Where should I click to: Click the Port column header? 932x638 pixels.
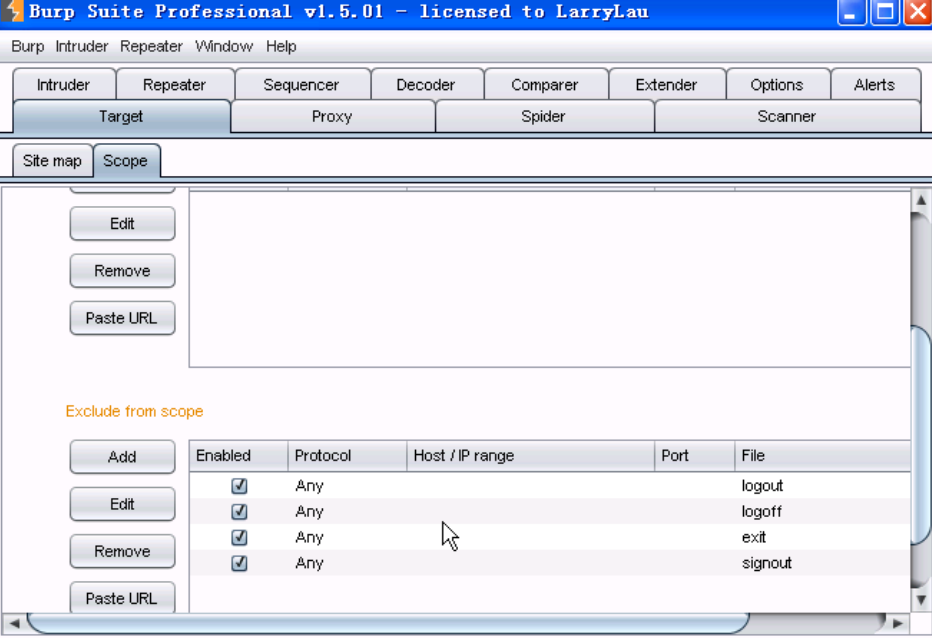[695, 456]
